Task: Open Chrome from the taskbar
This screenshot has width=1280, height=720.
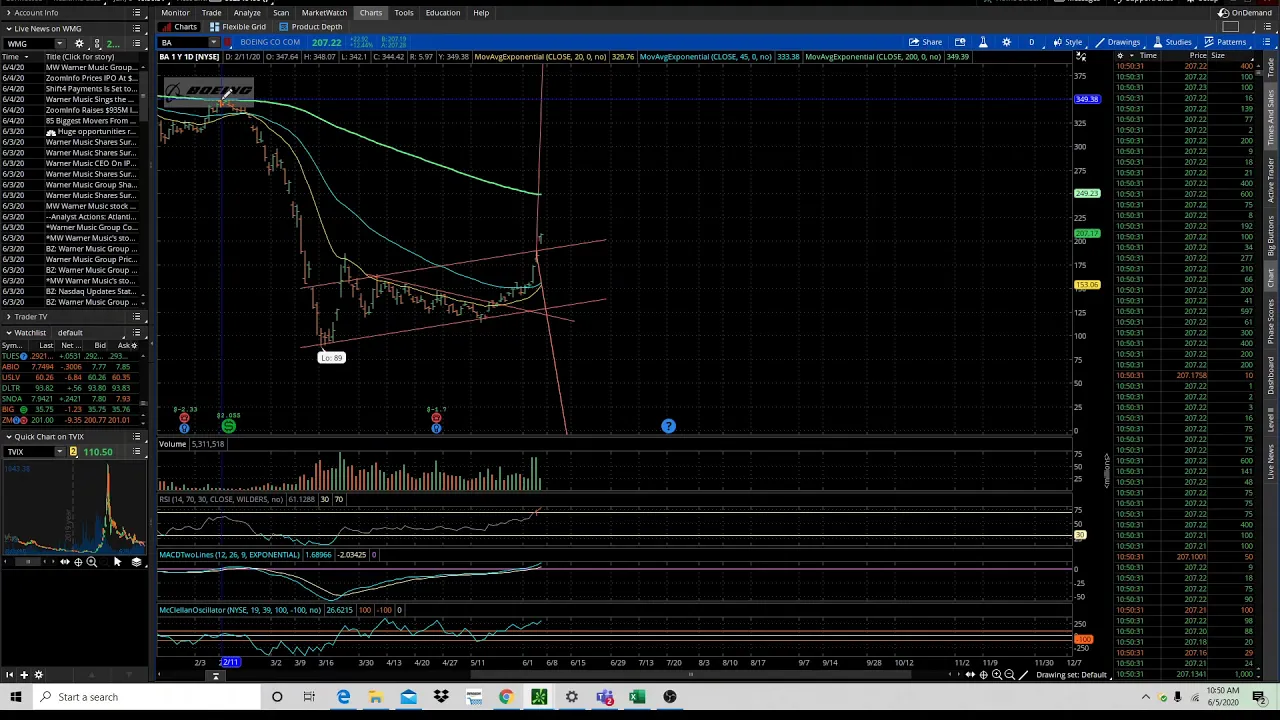Action: point(506,697)
